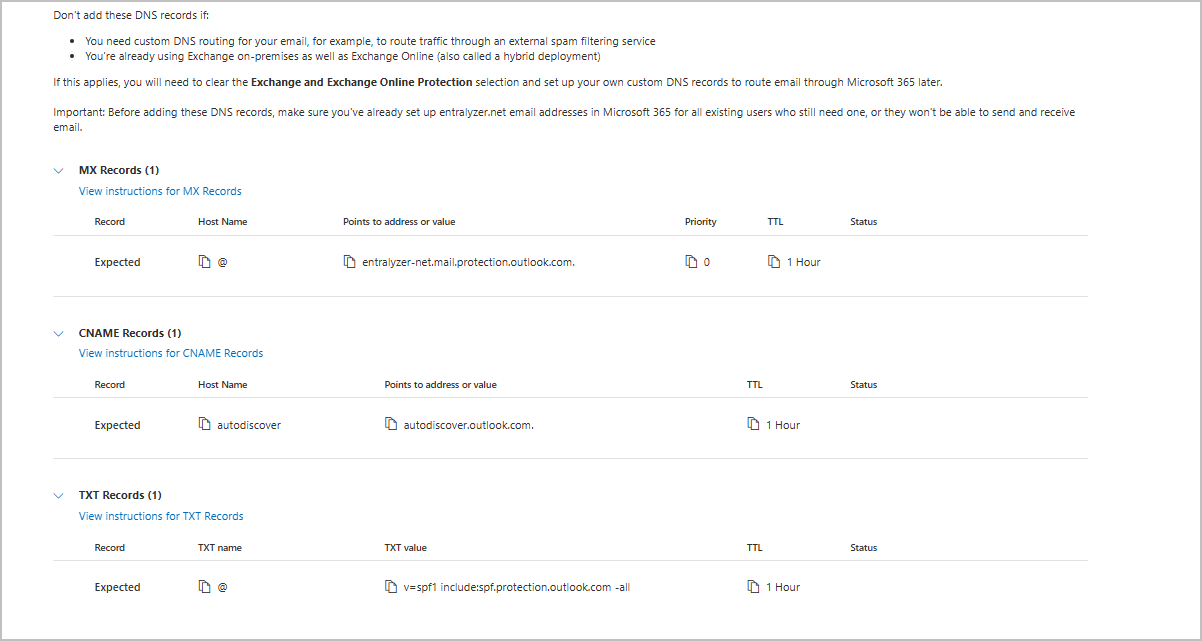Select the autodiscover CNAME record row
Viewport: 1202px width, 641px height.
coord(117,424)
